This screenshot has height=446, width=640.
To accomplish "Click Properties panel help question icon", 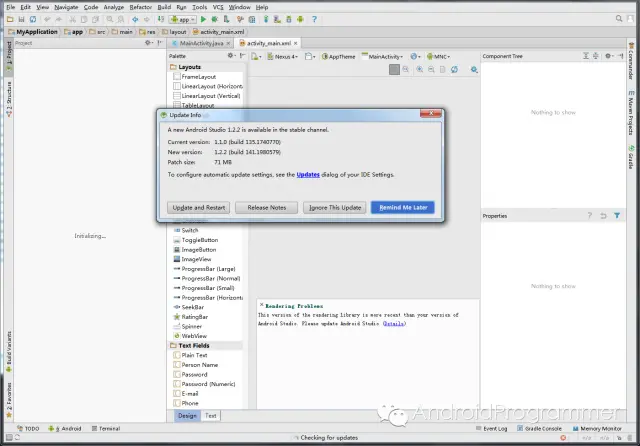I will point(589,216).
